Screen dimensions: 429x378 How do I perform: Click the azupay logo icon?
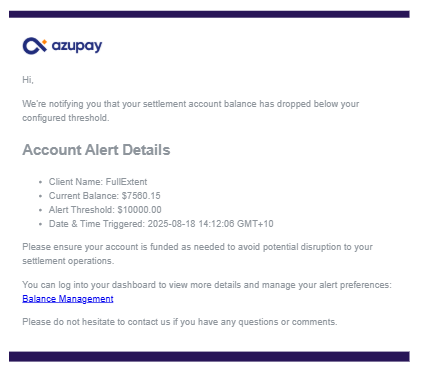coord(35,46)
